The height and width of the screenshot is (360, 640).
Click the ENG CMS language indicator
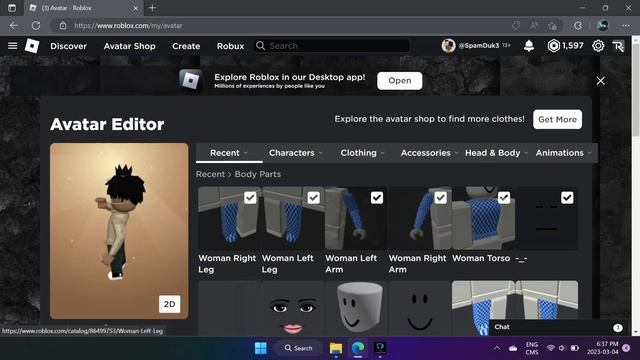(531, 348)
